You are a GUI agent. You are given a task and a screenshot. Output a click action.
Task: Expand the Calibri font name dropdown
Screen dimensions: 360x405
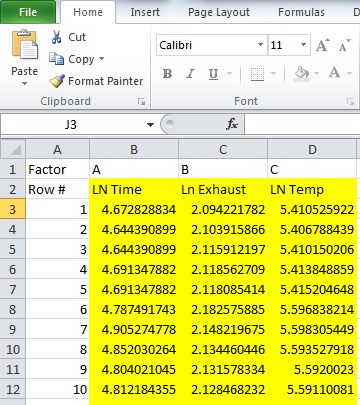pos(260,45)
